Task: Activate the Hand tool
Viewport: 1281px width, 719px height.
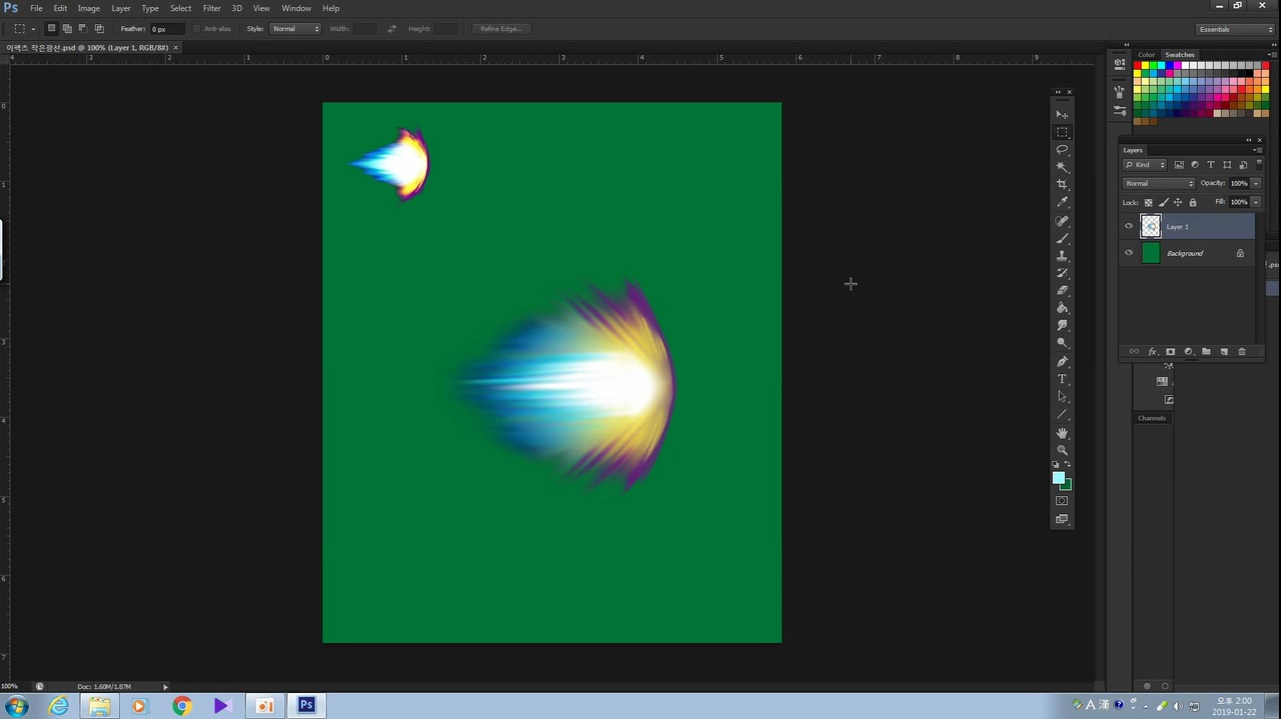Action: click(x=1062, y=433)
